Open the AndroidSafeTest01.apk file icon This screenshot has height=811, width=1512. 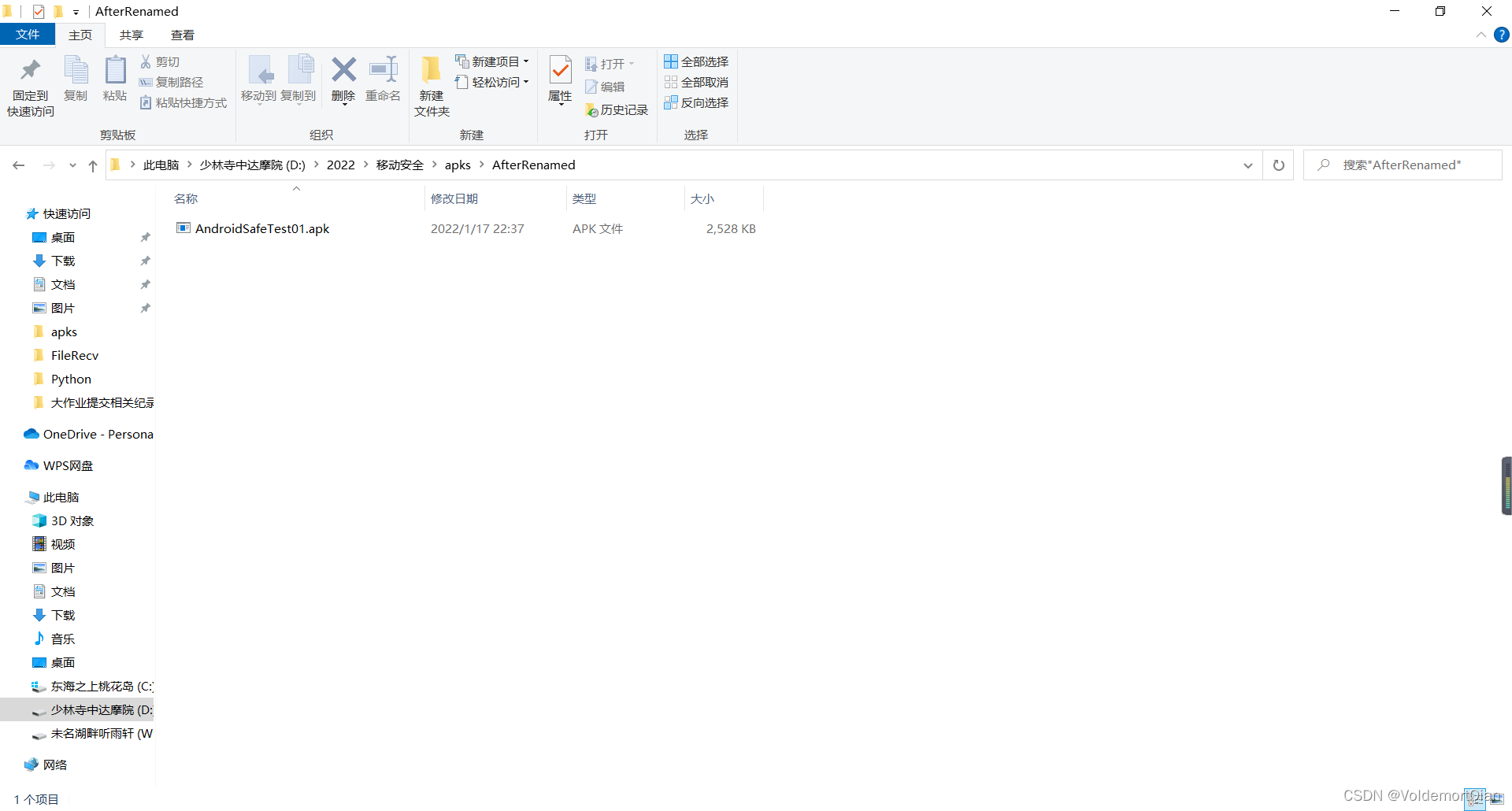point(183,228)
